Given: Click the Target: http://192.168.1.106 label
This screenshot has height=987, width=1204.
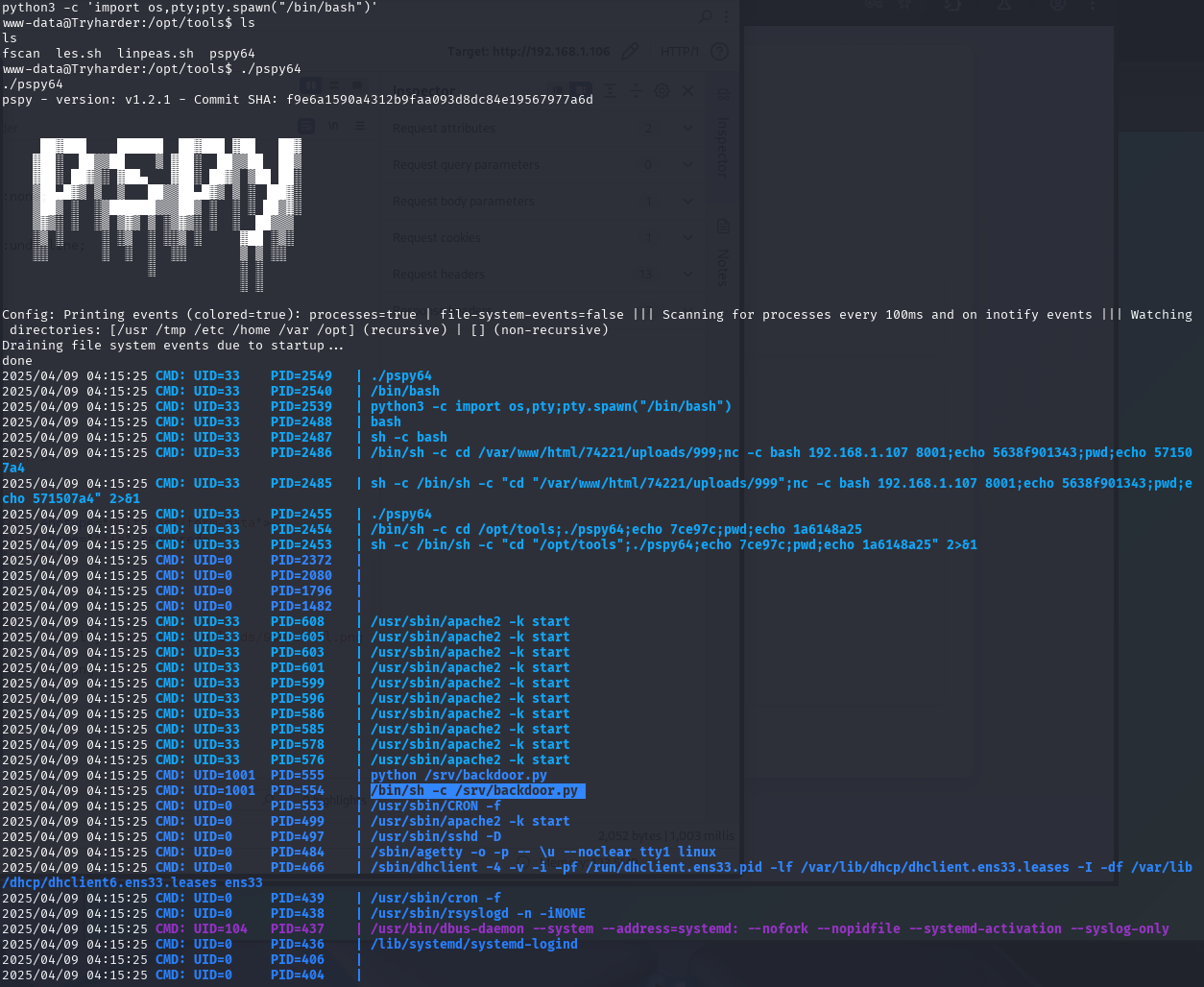Looking at the screenshot, I should click(x=529, y=51).
